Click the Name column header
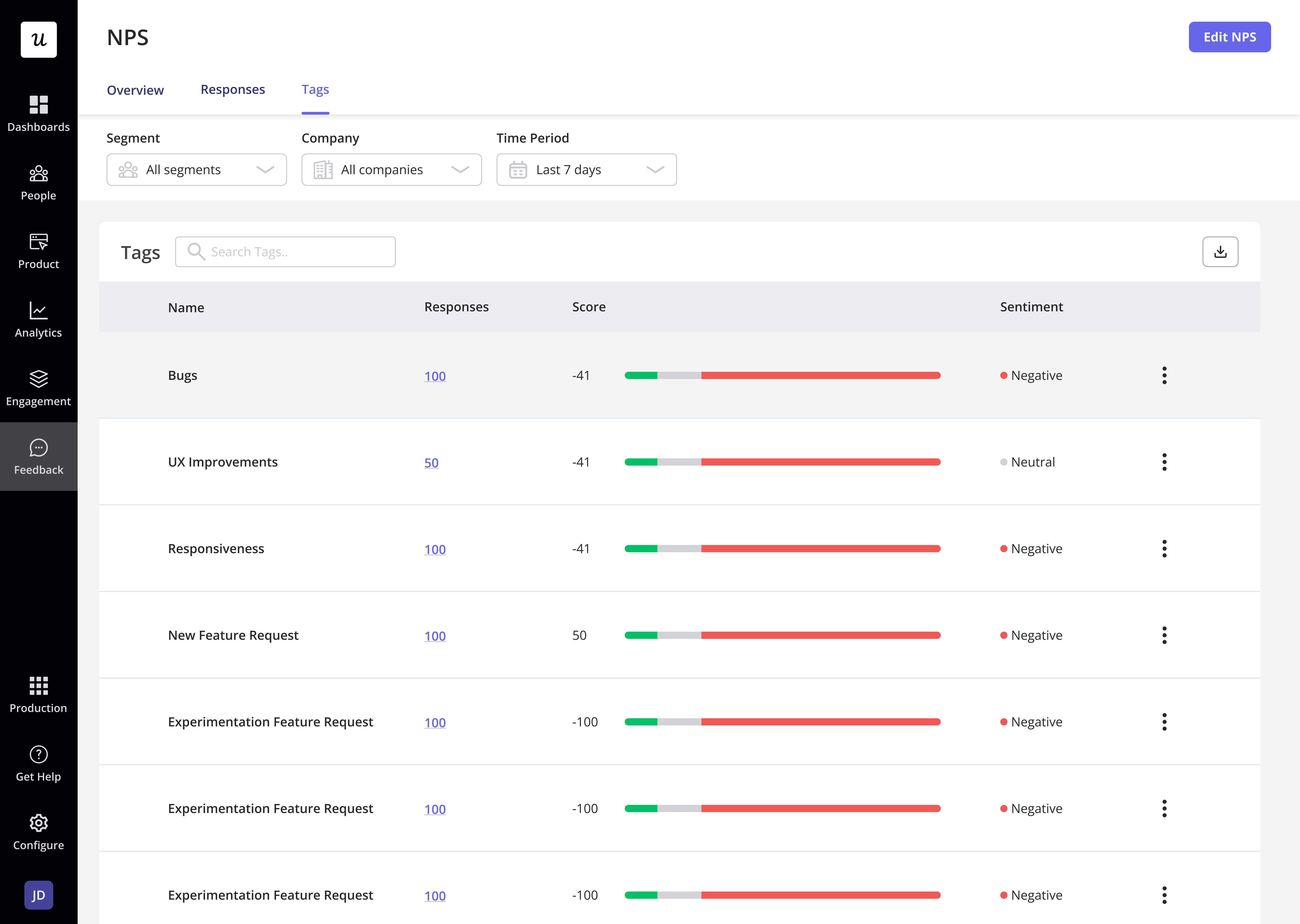 point(186,307)
